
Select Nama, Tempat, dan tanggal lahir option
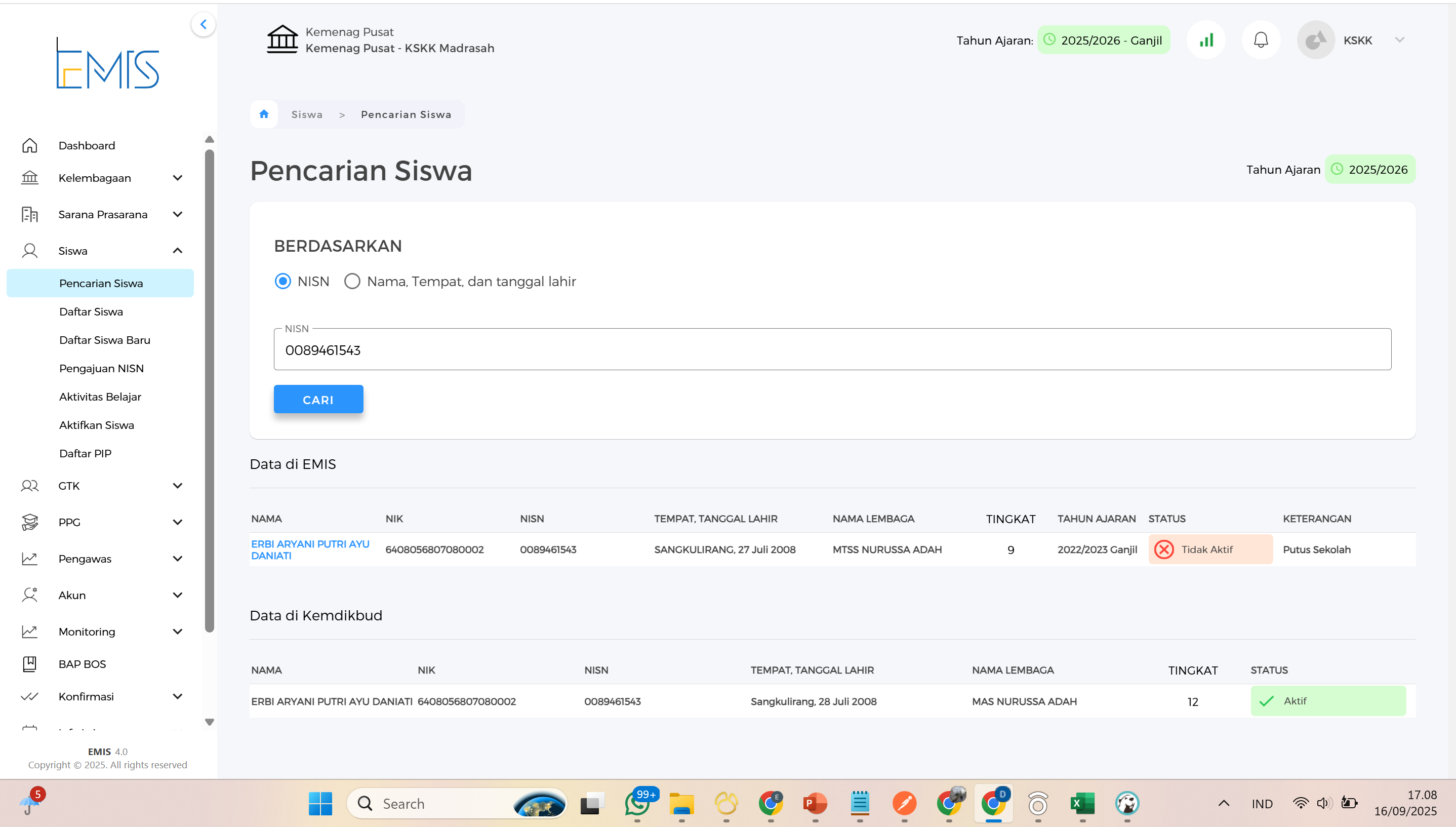click(352, 282)
